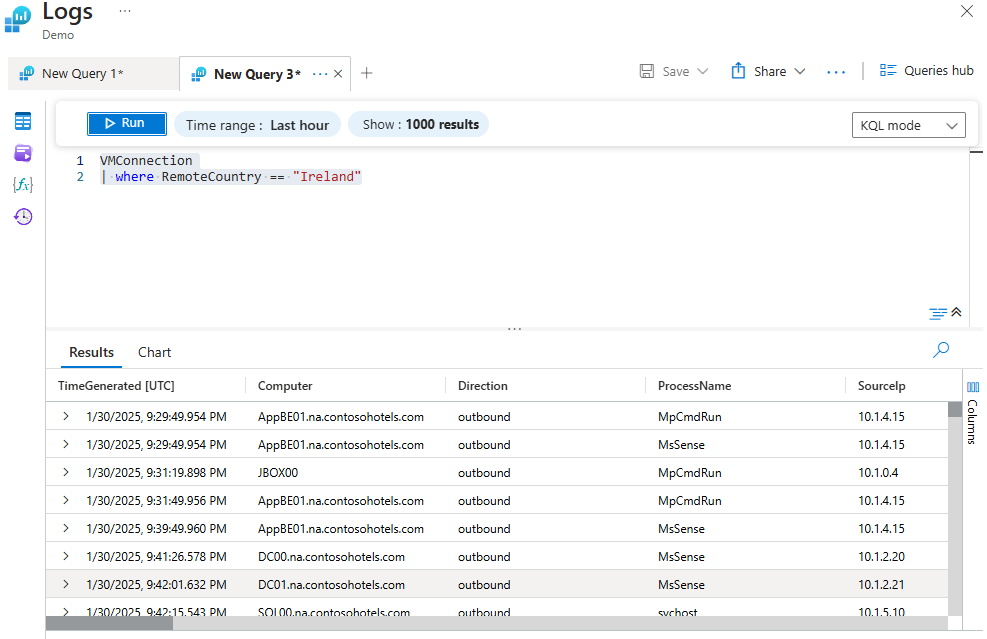Click the Share button
The width and height of the screenshot is (987, 639).
click(759, 71)
